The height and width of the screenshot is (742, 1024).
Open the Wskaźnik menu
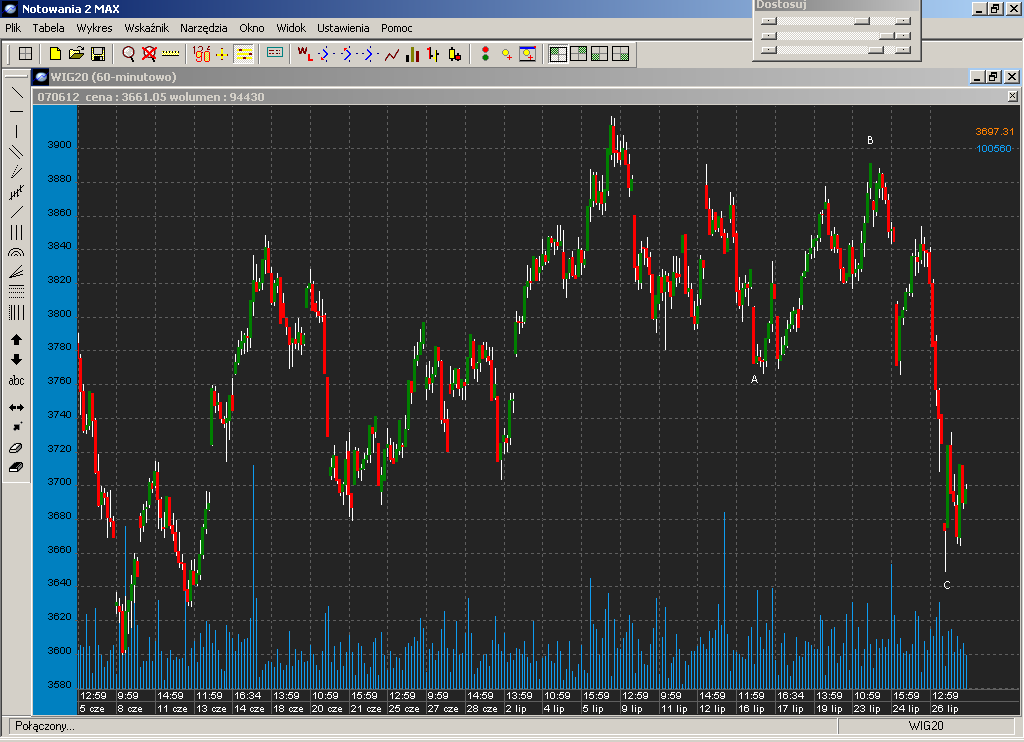[146, 28]
